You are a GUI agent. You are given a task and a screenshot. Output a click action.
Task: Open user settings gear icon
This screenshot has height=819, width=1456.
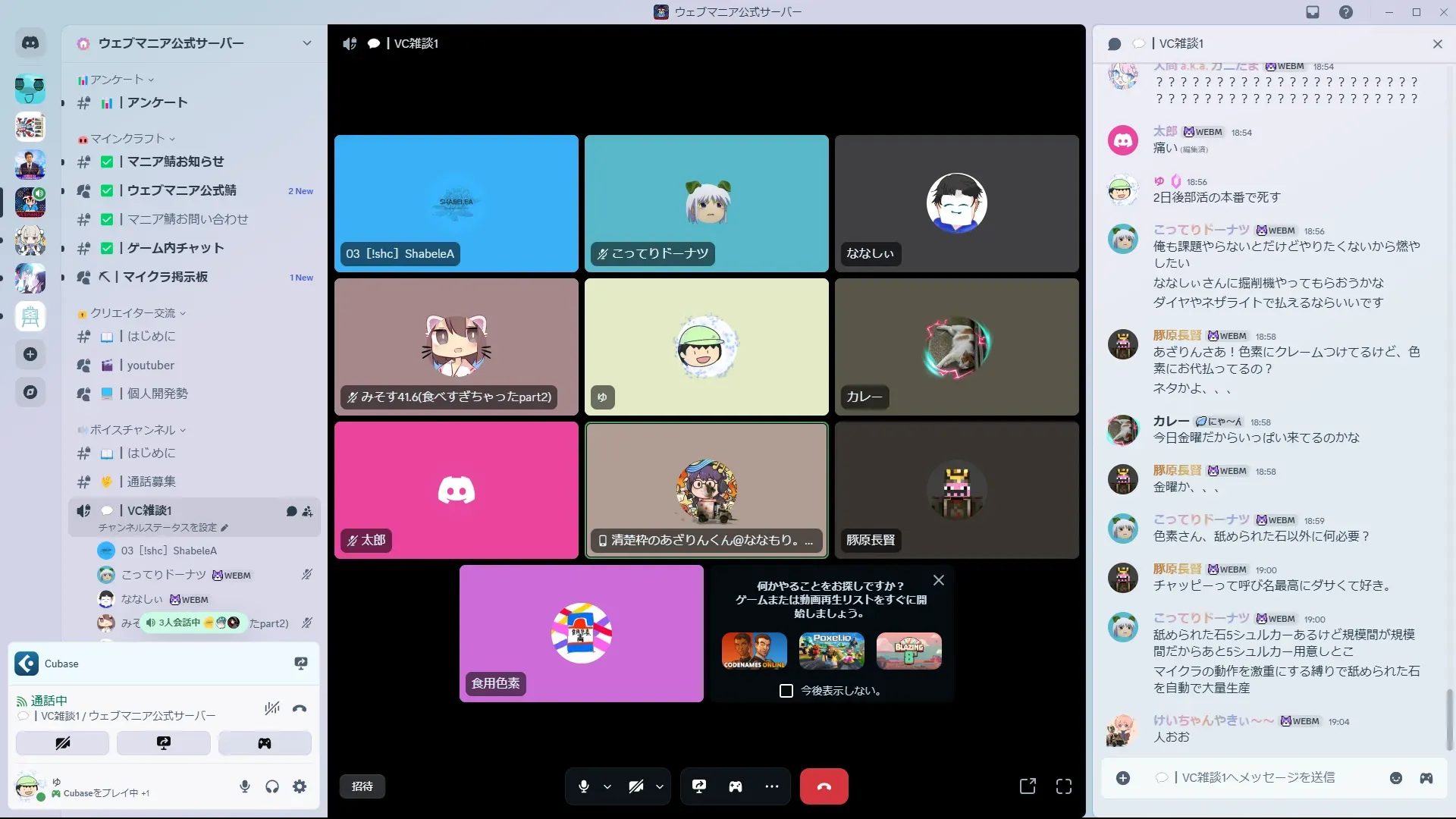click(300, 786)
